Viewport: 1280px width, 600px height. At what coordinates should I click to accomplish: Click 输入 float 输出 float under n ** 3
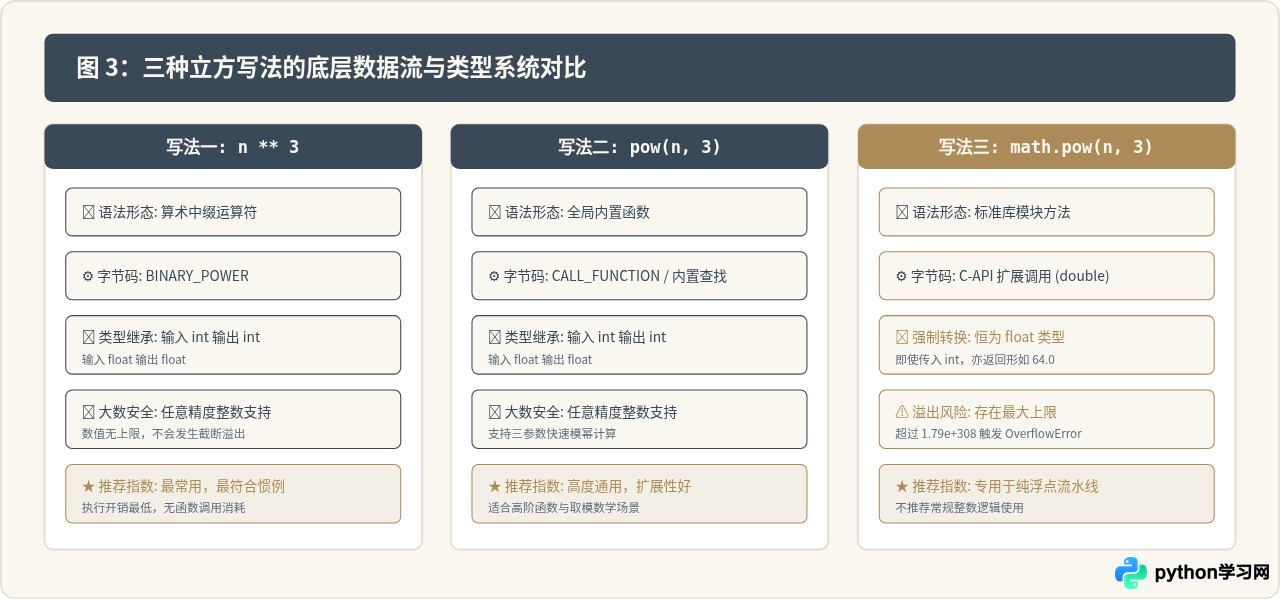[134, 359]
